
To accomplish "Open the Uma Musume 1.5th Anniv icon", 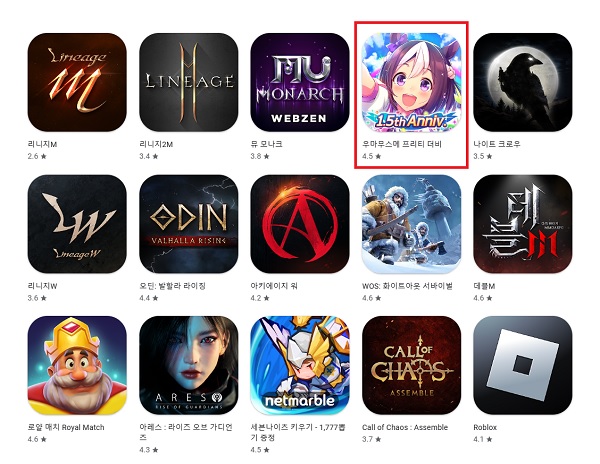I will pyautogui.click(x=411, y=82).
